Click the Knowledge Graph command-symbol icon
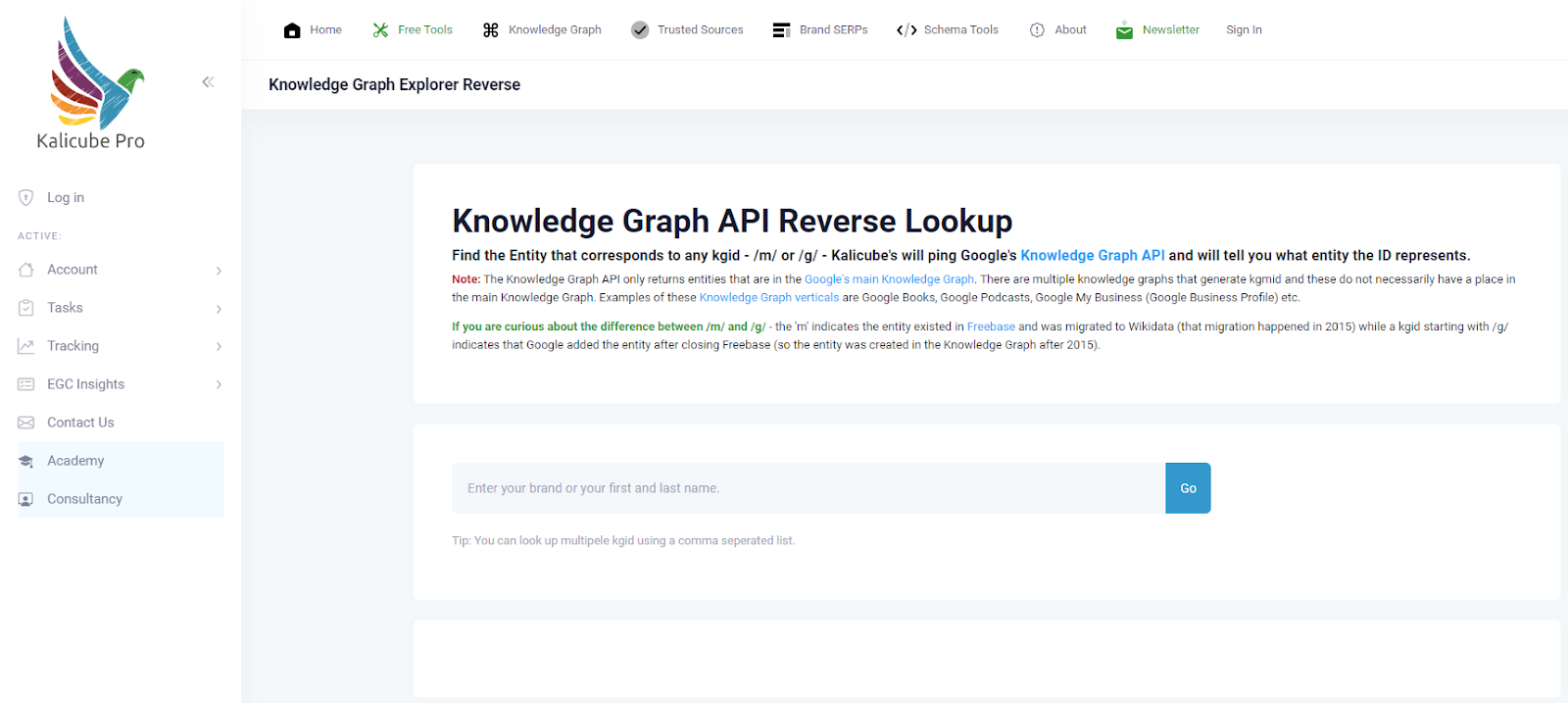Screen dimensions: 1568x703 coord(491,30)
